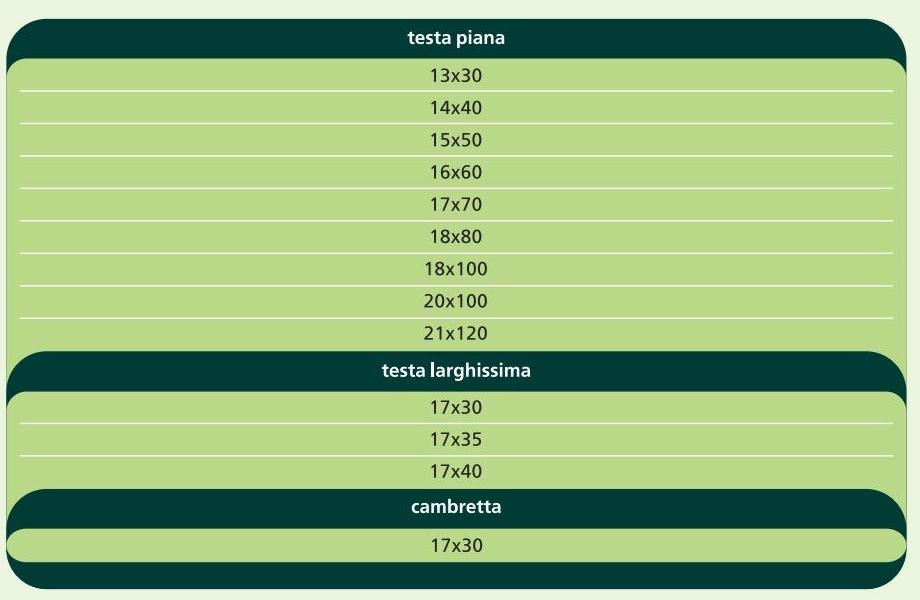This screenshot has height=600, width=920.
Task: Click the 17x35 size row
Action: (456, 439)
